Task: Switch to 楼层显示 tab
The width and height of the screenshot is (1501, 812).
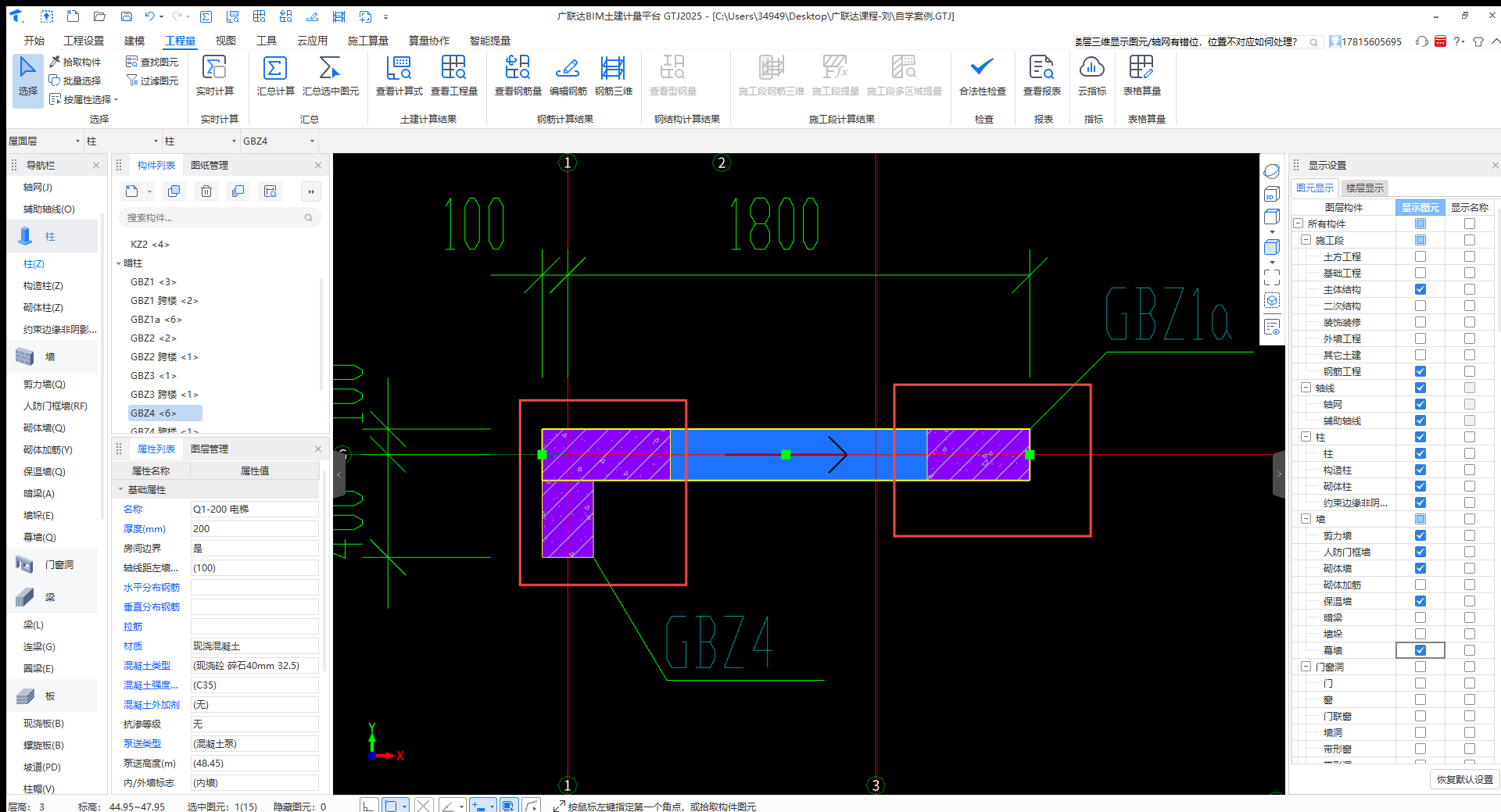Action: [1365, 188]
